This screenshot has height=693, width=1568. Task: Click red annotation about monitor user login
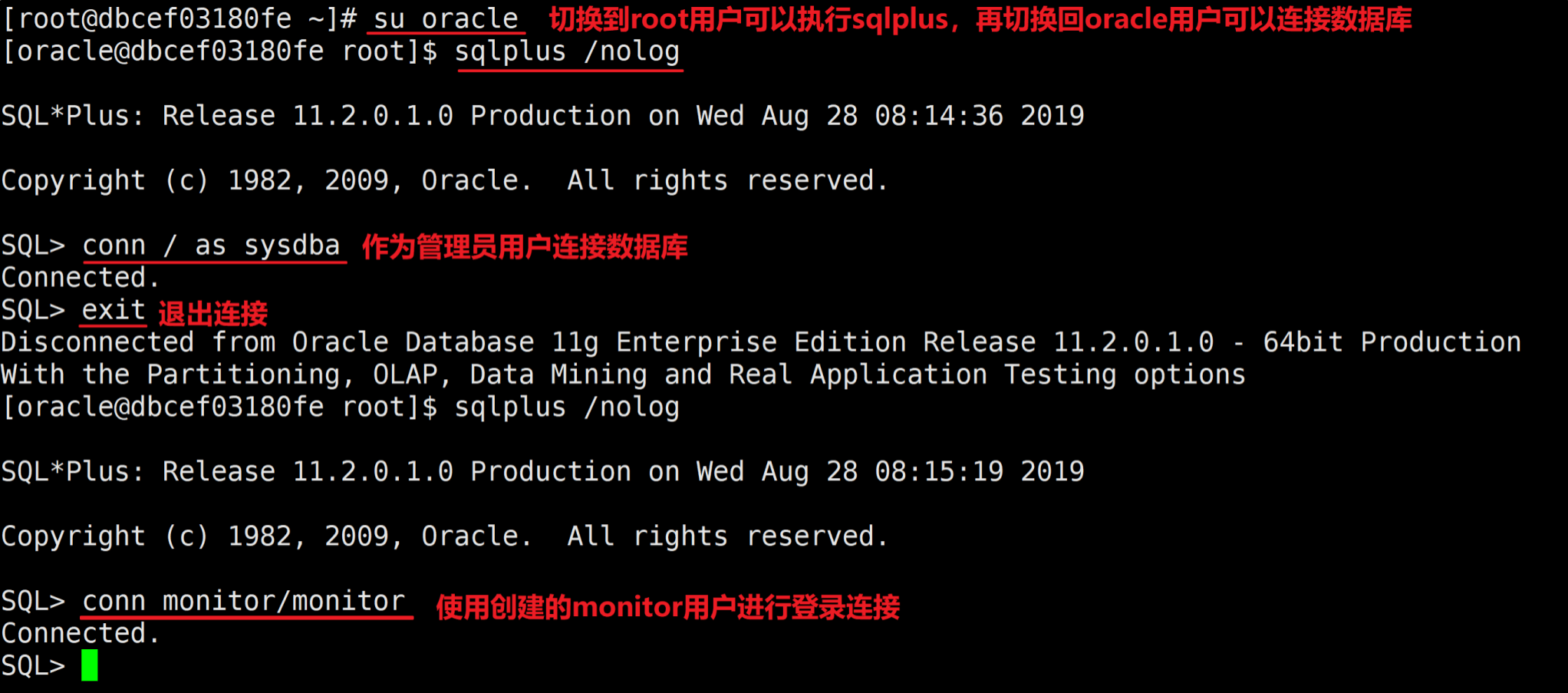[667, 607]
